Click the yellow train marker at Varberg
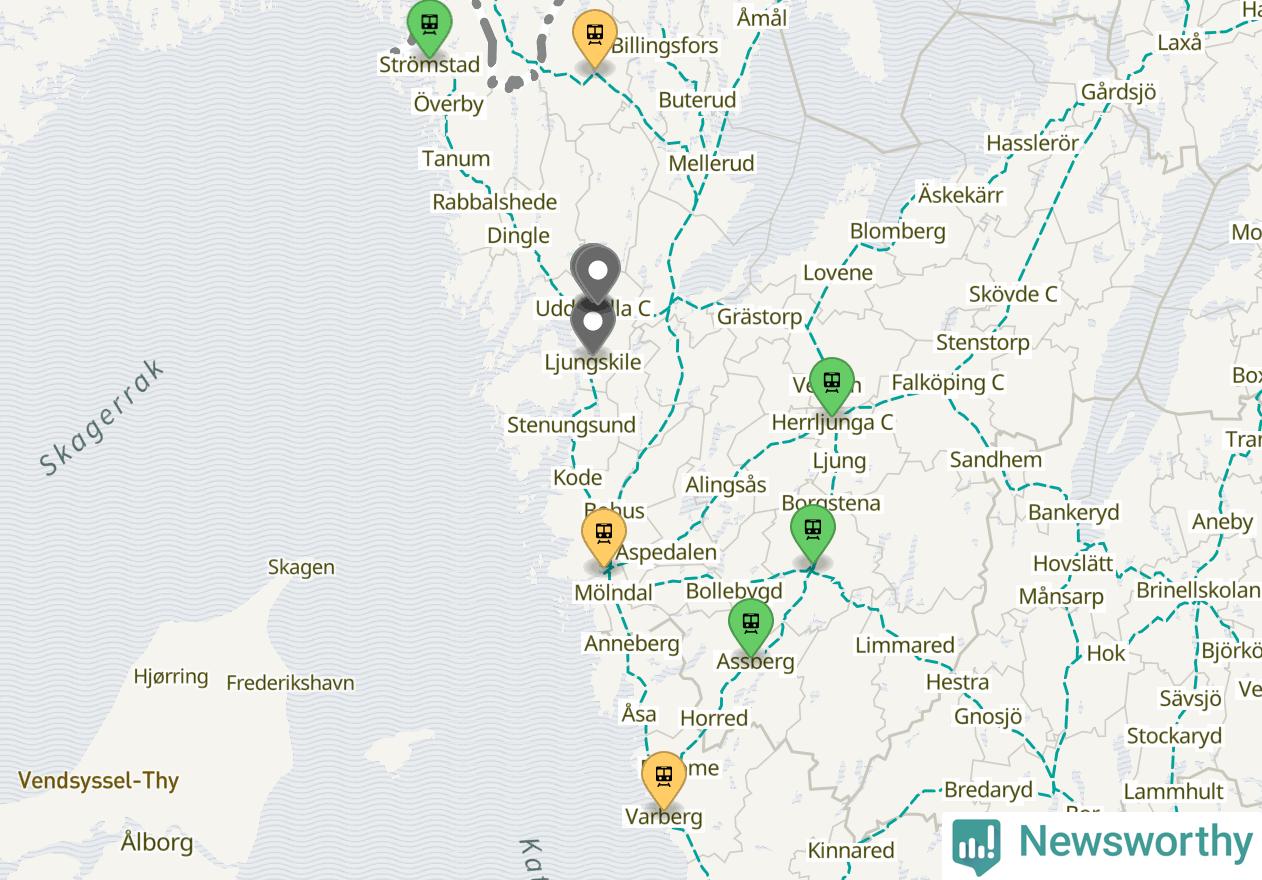 [663, 781]
